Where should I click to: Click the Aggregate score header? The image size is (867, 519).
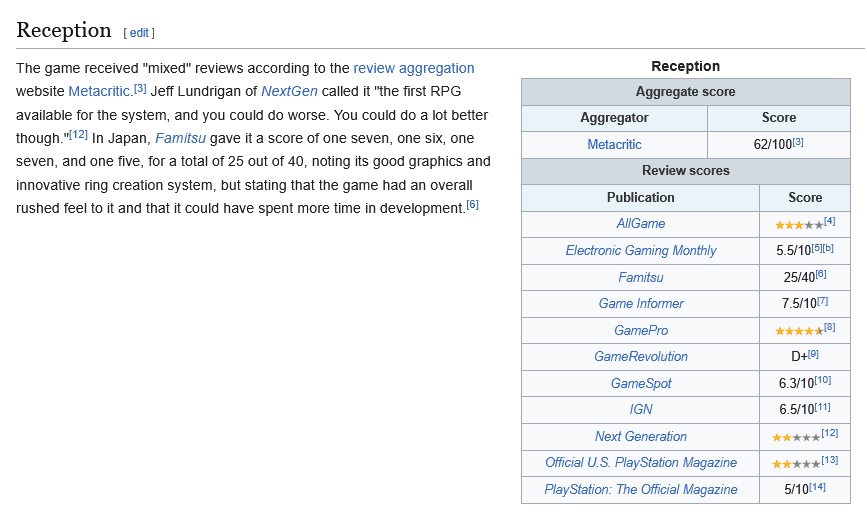[x=686, y=92]
